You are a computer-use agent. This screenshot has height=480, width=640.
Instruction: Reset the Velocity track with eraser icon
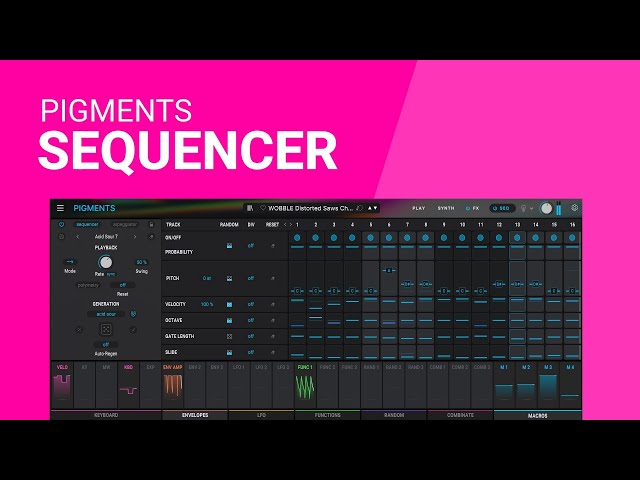coord(273,304)
